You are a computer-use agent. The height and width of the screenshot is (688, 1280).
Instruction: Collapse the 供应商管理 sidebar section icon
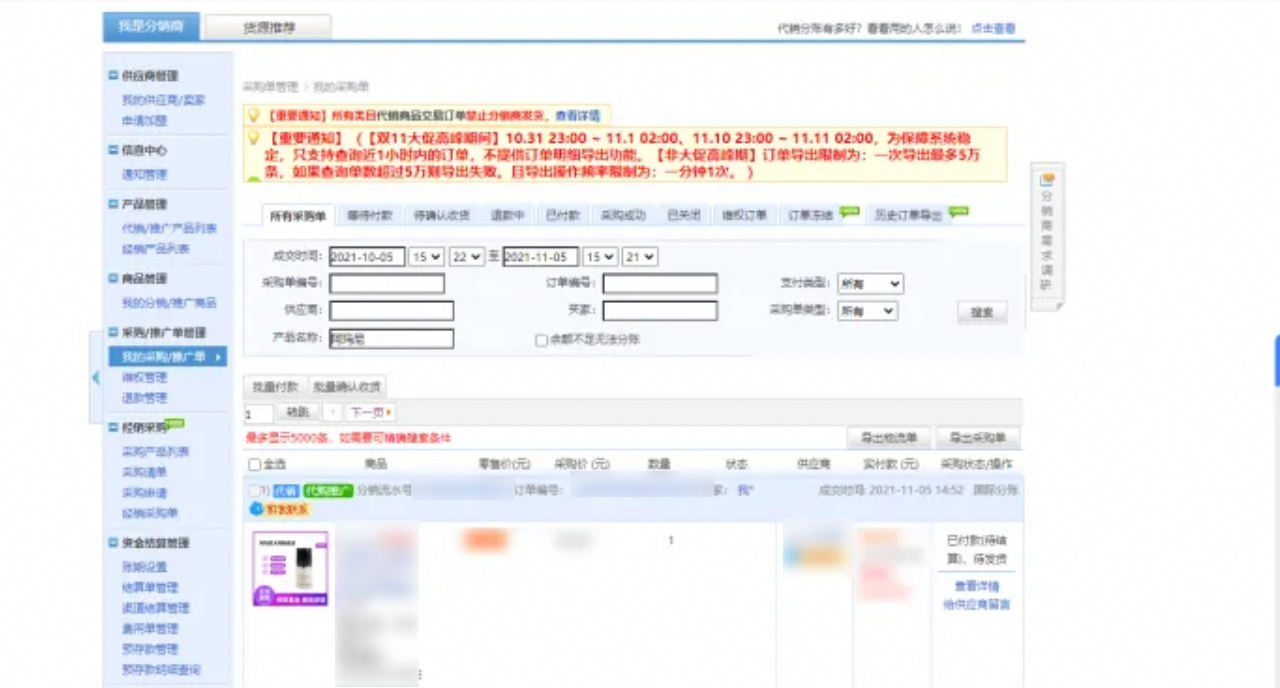click(113, 76)
